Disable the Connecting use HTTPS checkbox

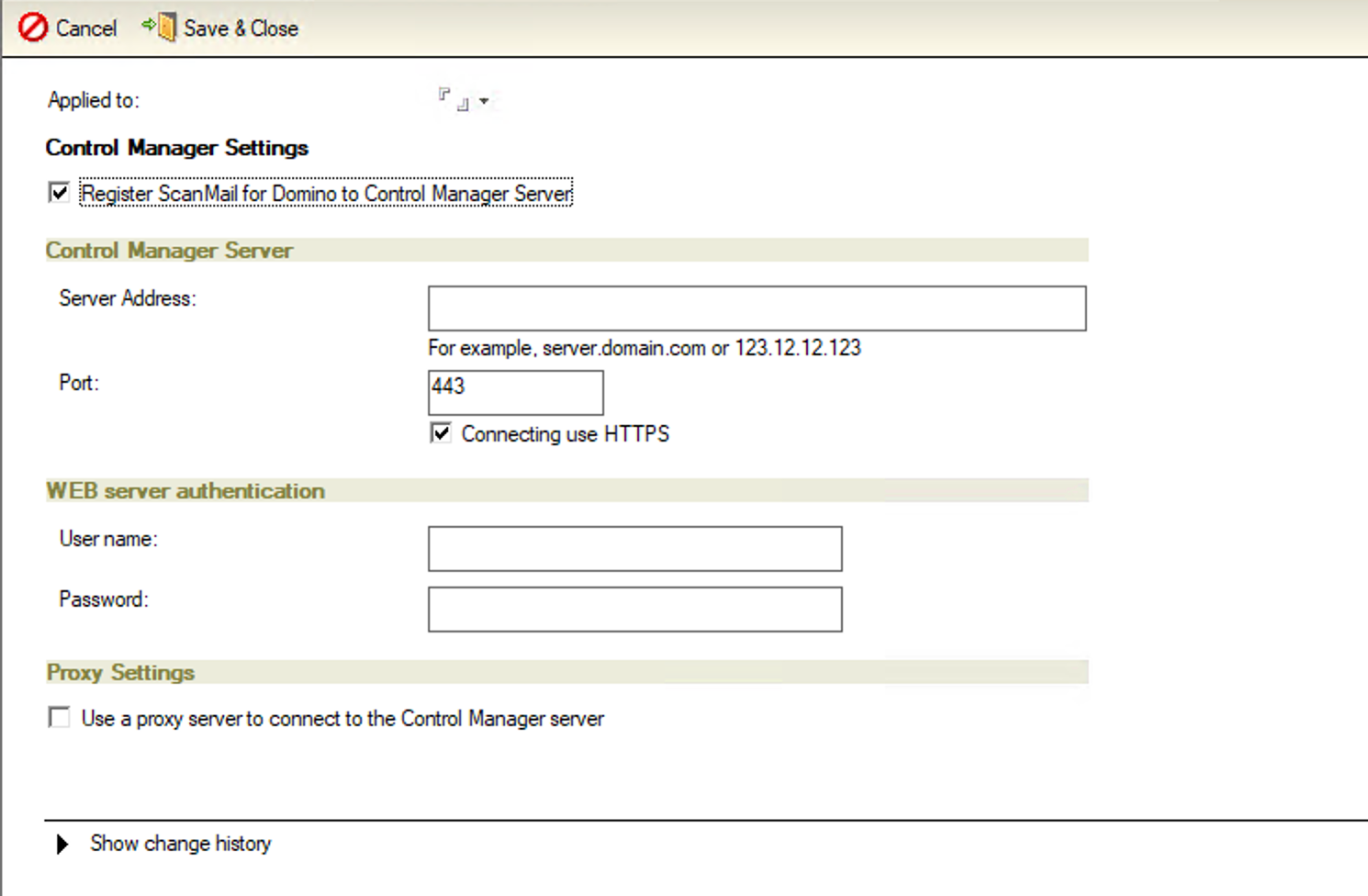tap(441, 433)
